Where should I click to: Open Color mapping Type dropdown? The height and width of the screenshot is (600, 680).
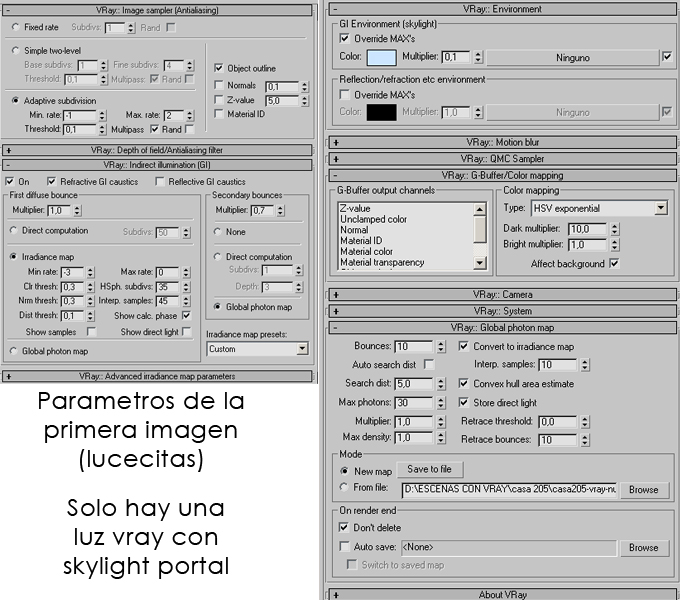point(599,208)
